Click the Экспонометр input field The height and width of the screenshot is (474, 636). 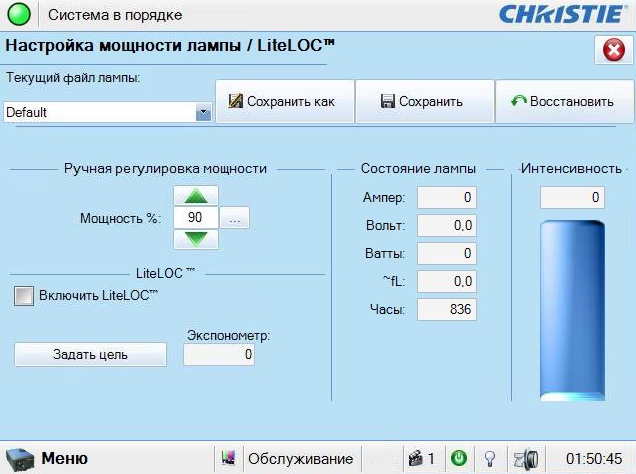tap(219, 354)
